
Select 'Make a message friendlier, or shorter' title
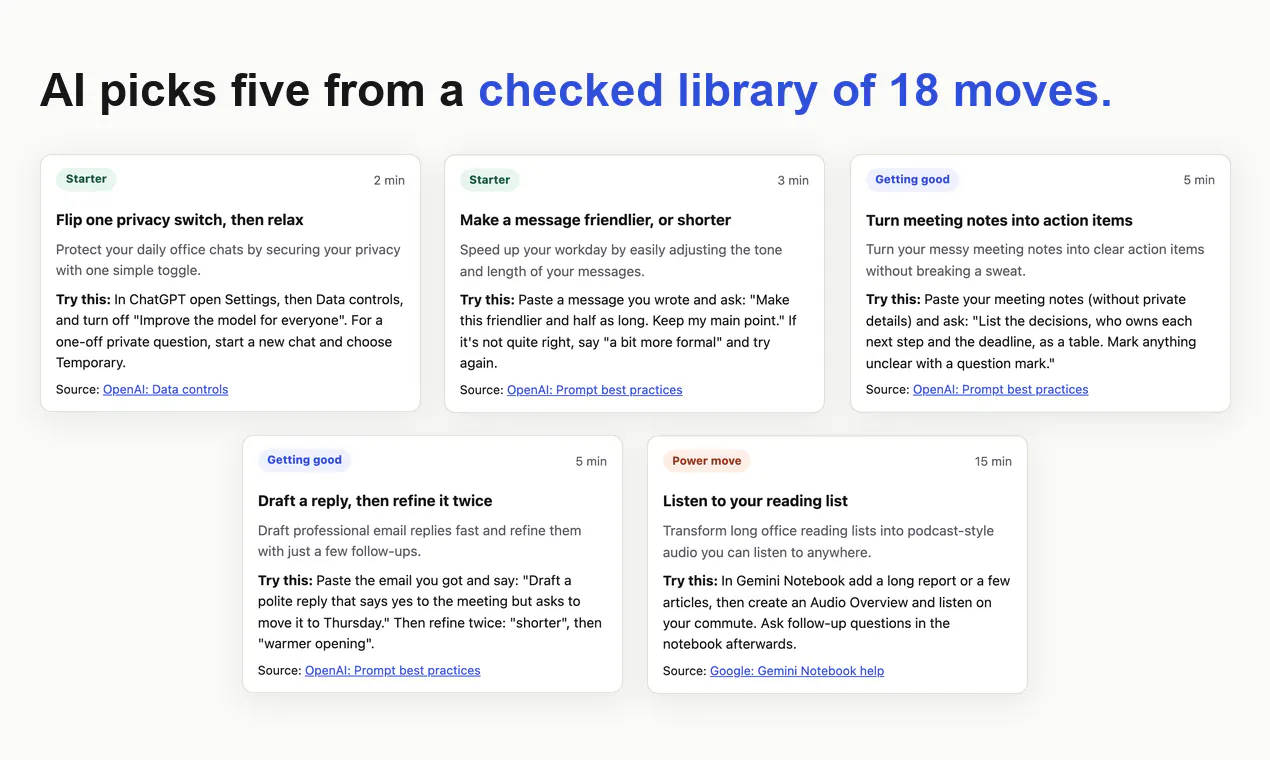coord(595,220)
